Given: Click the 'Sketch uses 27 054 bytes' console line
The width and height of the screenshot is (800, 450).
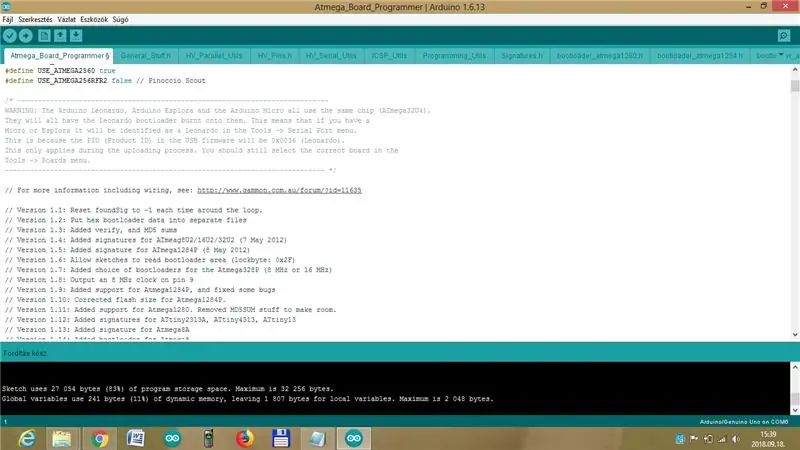Looking at the screenshot, I should (x=168, y=389).
